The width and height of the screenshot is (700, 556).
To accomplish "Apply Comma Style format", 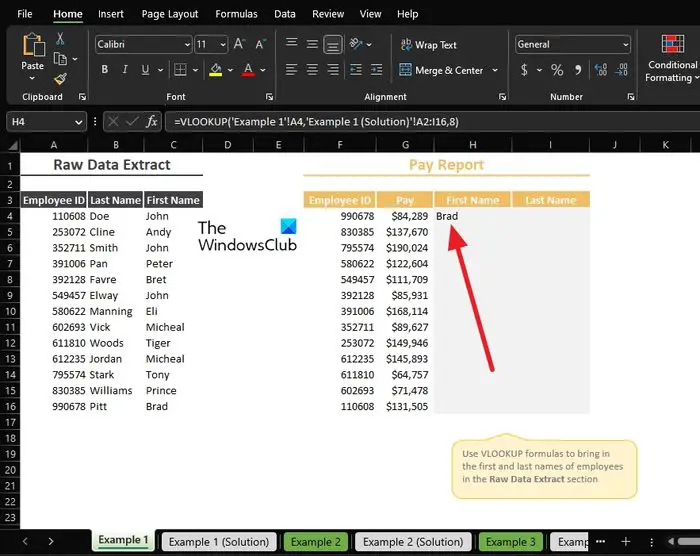I will click(579, 70).
